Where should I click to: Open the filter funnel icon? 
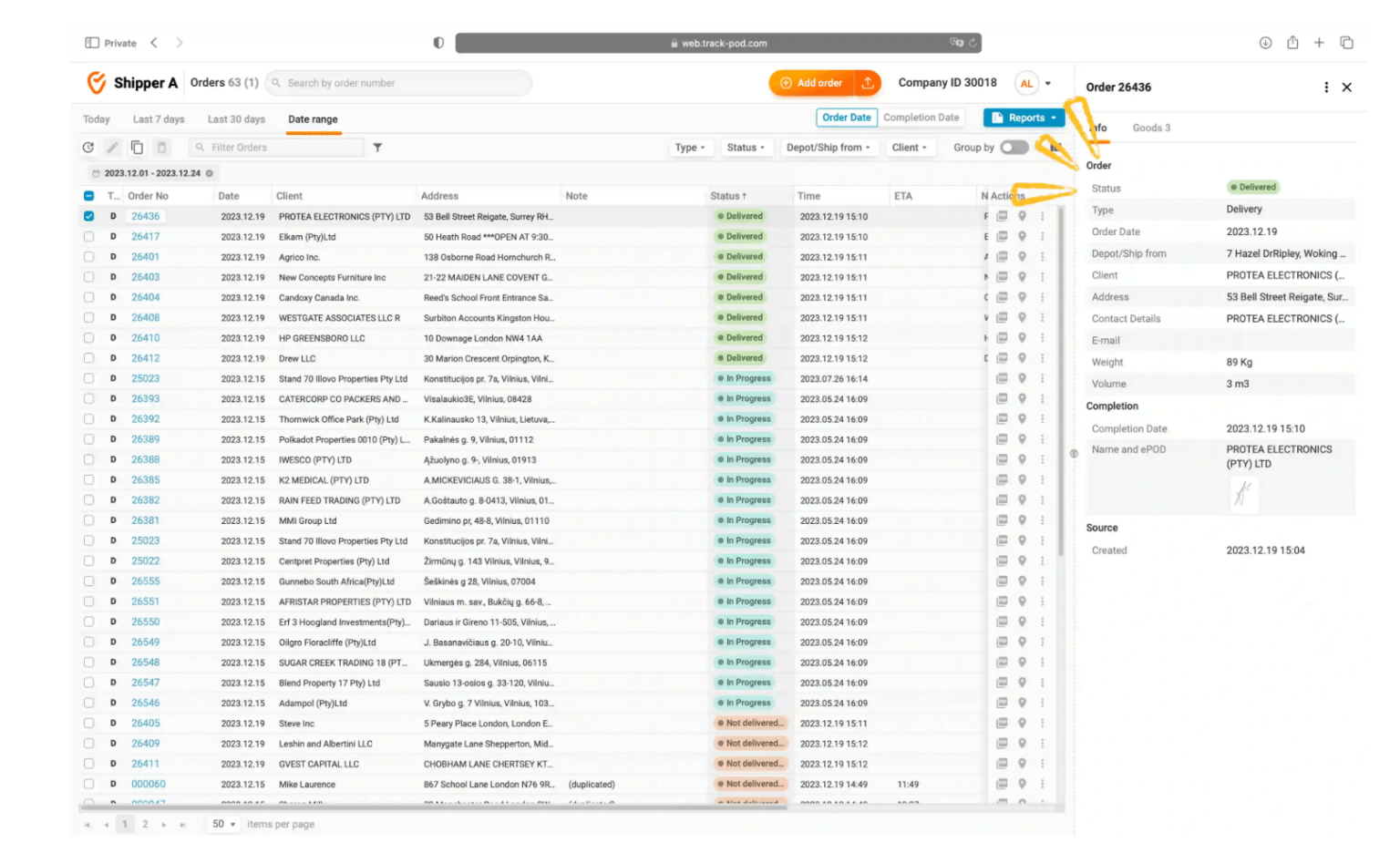(377, 147)
